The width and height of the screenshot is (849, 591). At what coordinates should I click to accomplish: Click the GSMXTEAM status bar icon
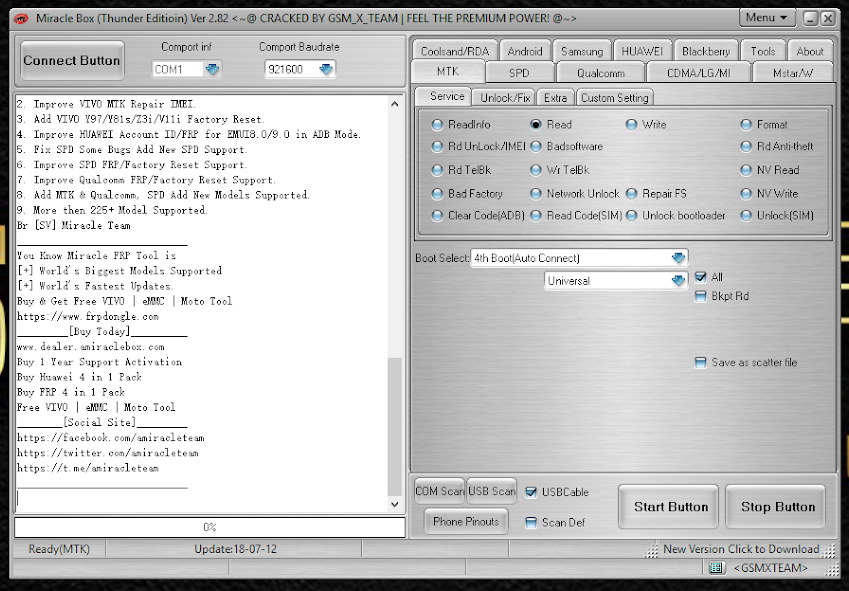click(x=717, y=568)
